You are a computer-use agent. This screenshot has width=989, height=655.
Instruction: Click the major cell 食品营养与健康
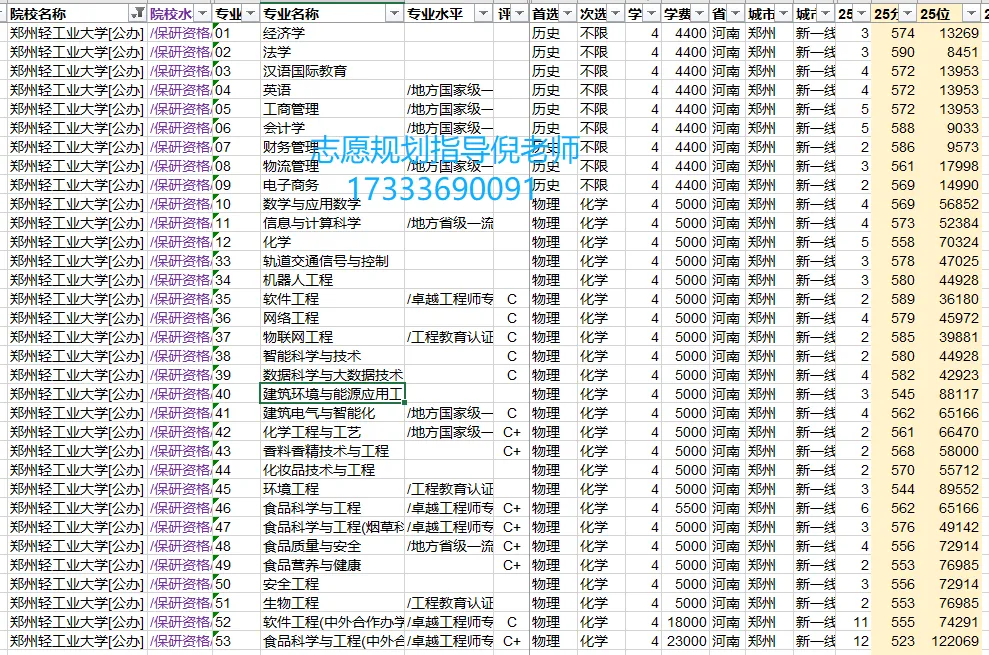tap(332, 565)
